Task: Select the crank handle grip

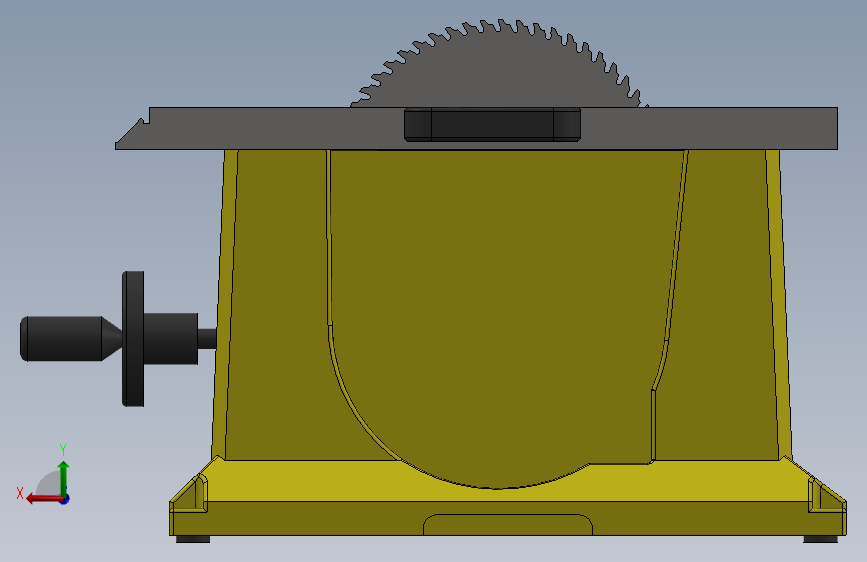Action: coord(66,339)
